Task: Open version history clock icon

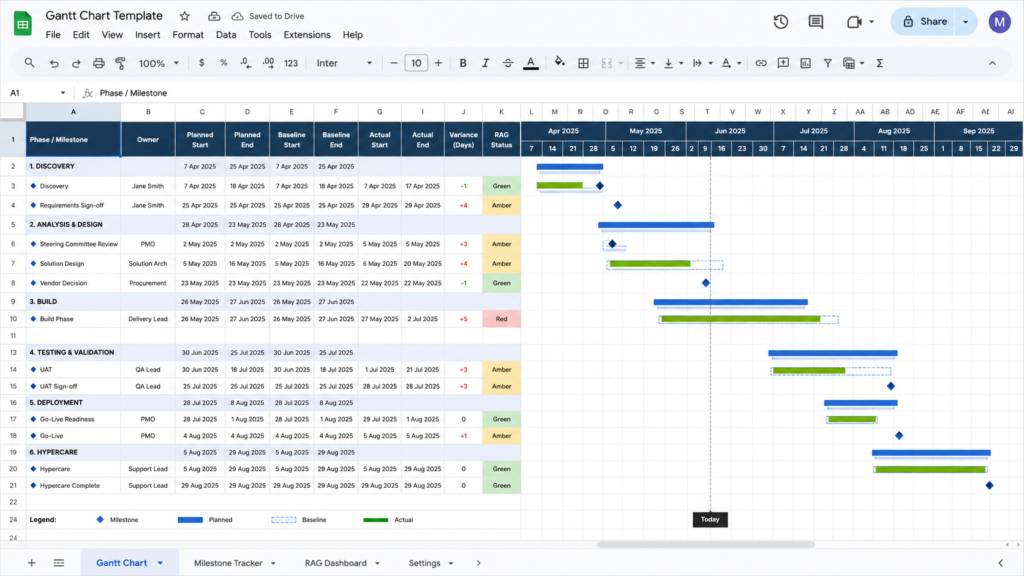Action: pos(780,22)
